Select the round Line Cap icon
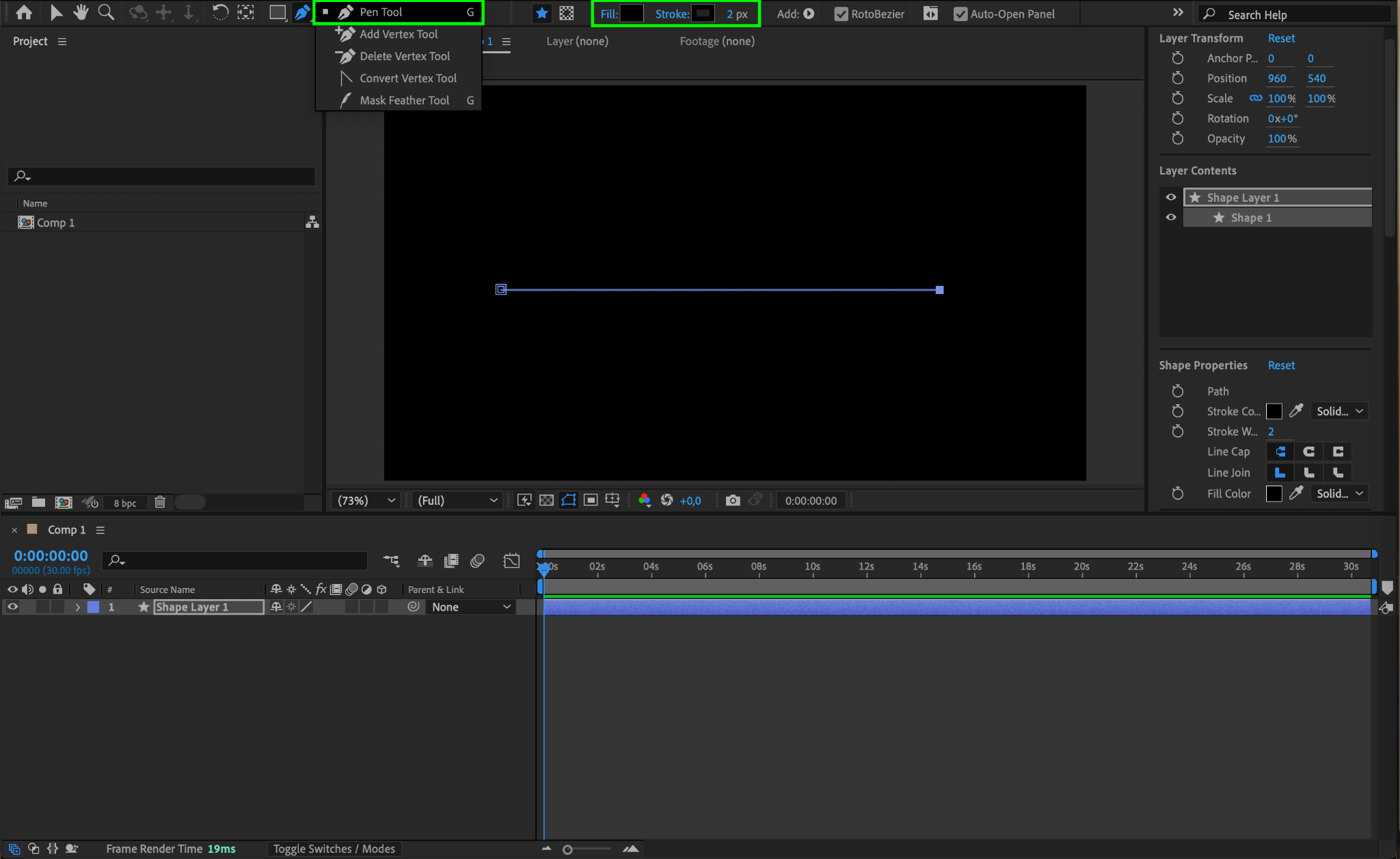The height and width of the screenshot is (859, 1400). (1308, 451)
